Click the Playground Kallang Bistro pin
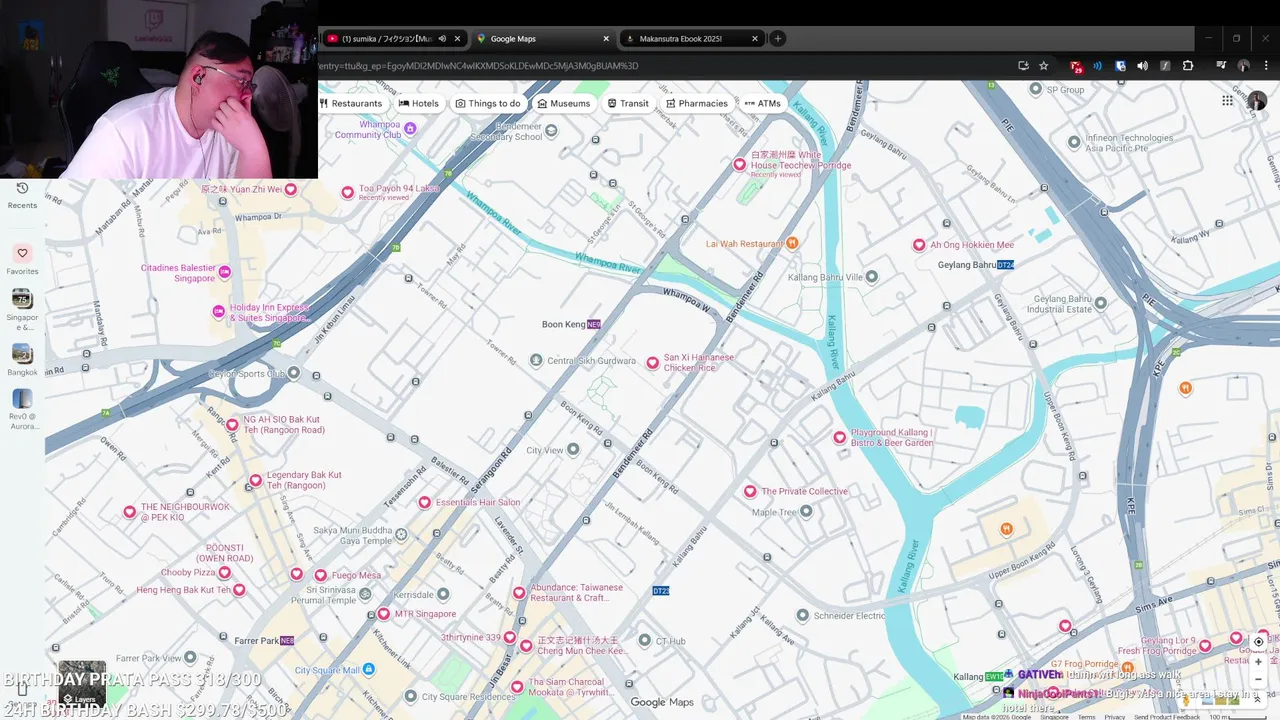The width and height of the screenshot is (1280, 720). pos(840,437)
